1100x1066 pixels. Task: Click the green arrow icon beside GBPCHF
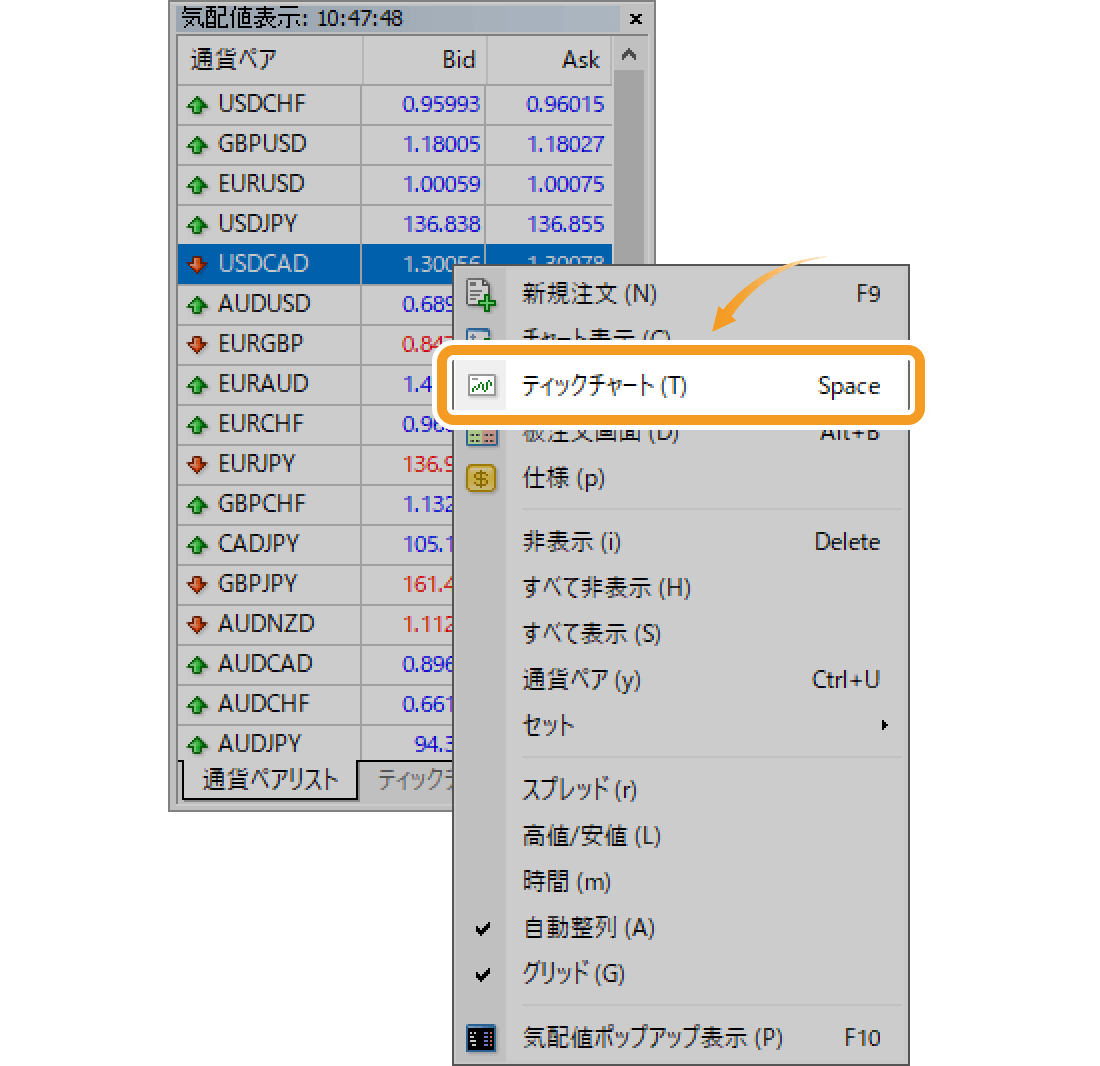tap(198, 505)
